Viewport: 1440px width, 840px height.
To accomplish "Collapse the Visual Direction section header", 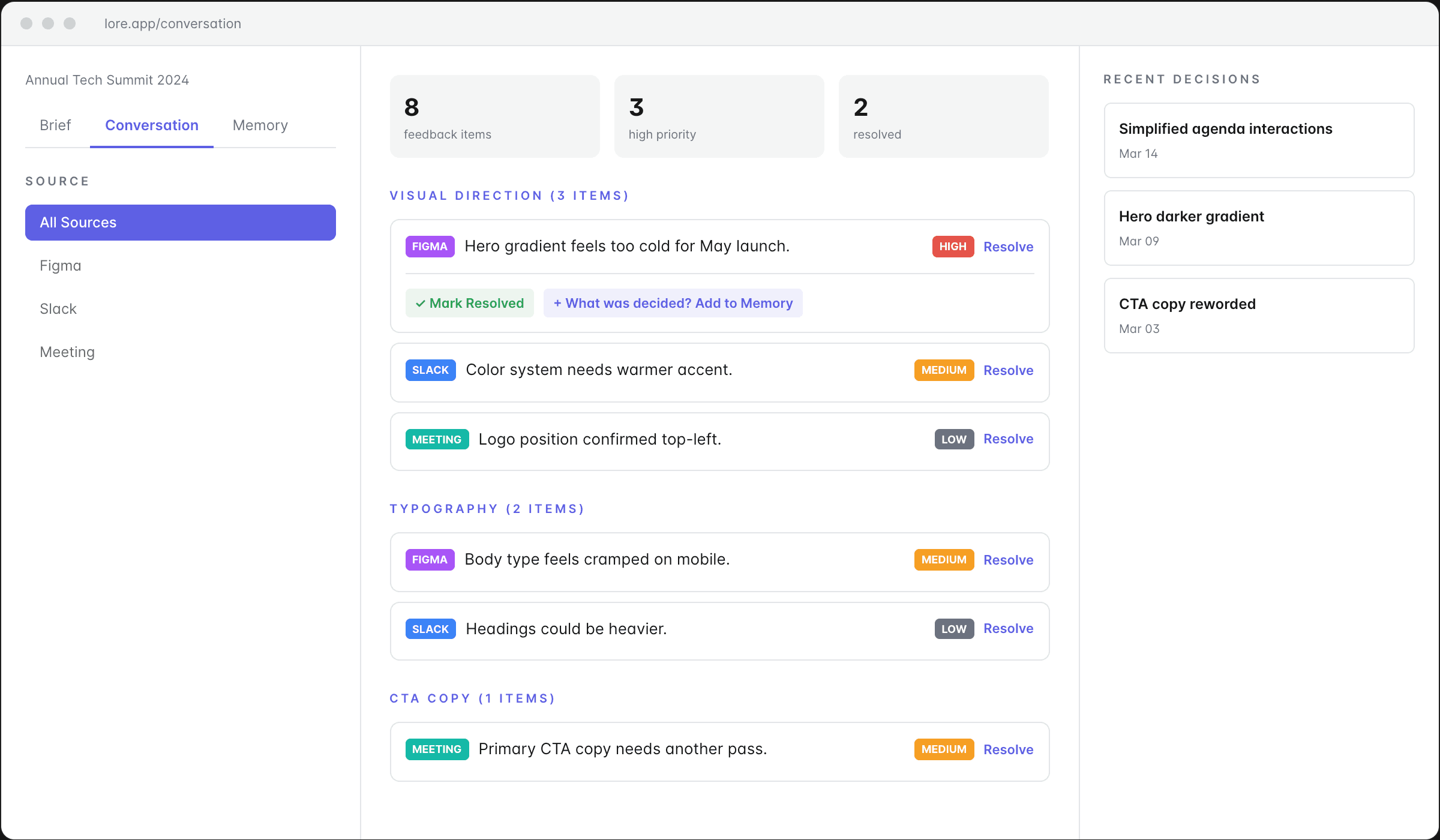I will pos(509,196).
